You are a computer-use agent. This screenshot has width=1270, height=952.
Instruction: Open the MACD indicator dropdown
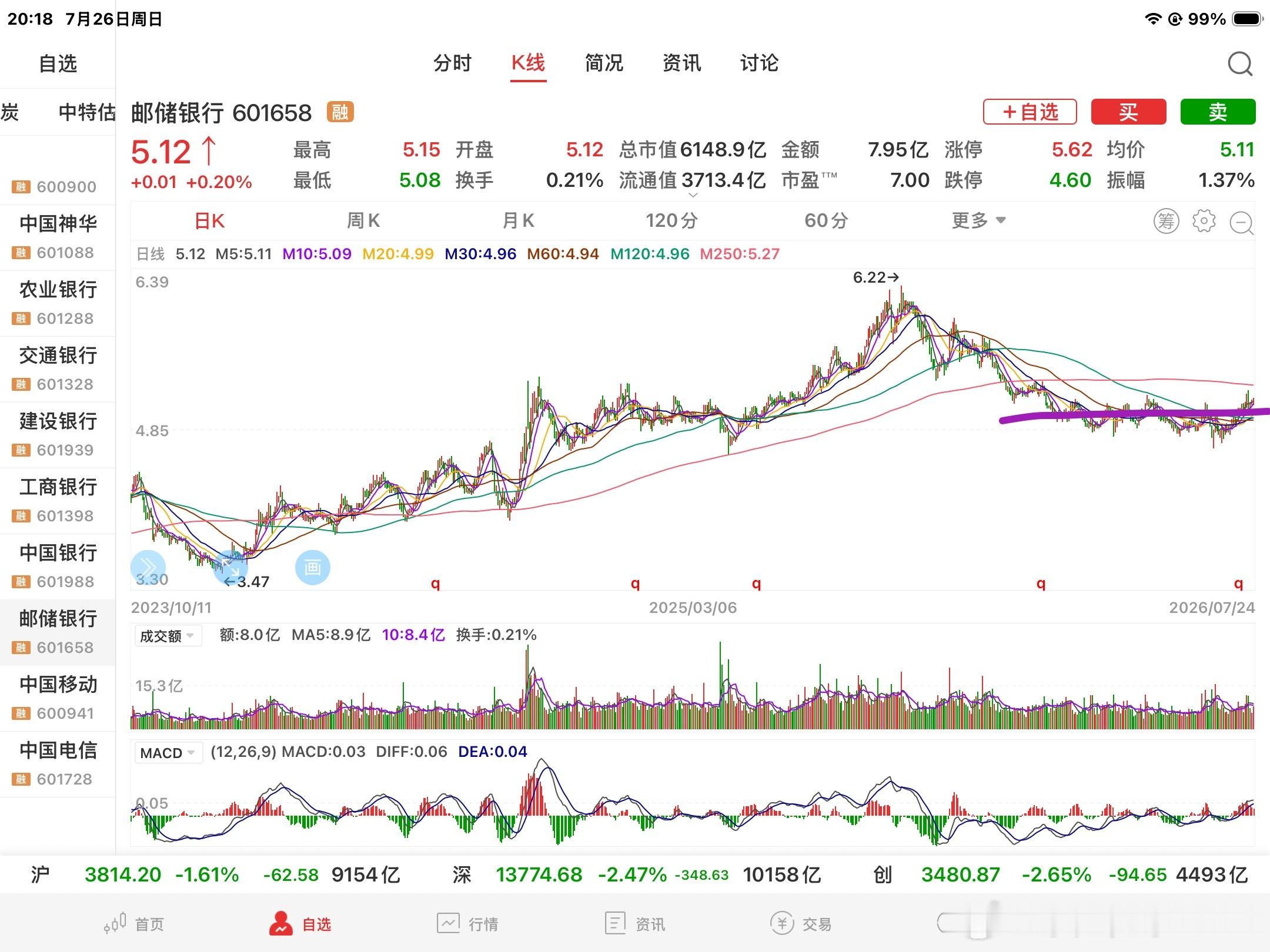coord(168,753)
